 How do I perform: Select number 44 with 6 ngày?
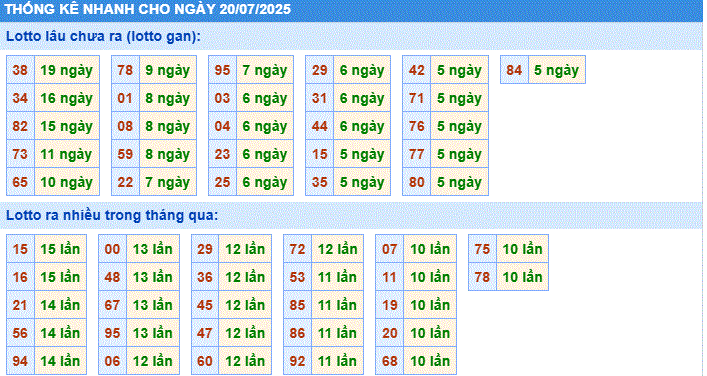pyautogui.click(x=320, y=126)
